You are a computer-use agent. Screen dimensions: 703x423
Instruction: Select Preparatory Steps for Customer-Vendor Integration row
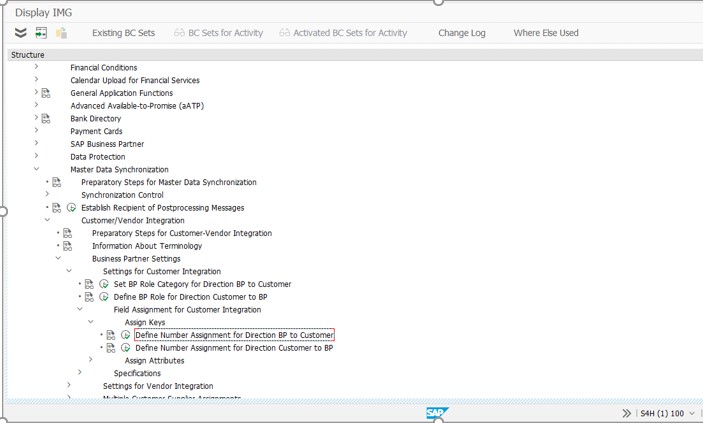pyautogui.click(x=182, y=233)
